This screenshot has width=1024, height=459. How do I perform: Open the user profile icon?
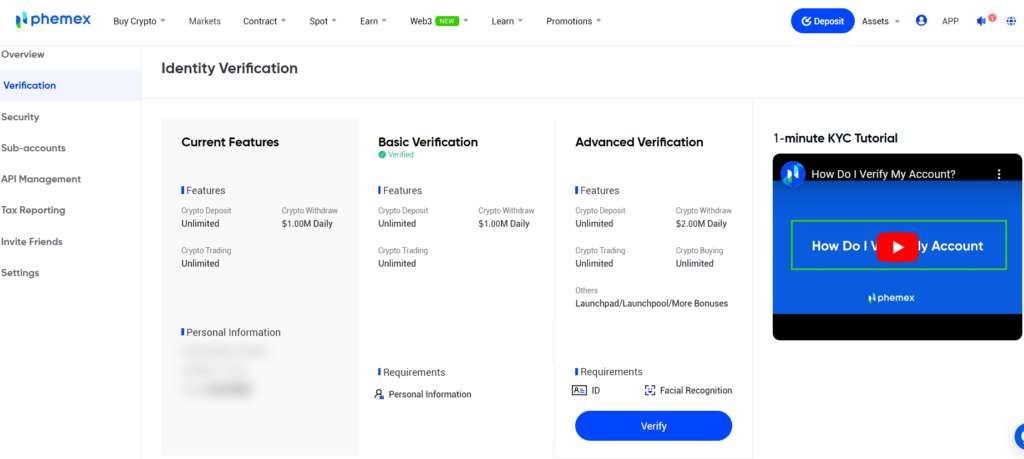click(921, 21)
